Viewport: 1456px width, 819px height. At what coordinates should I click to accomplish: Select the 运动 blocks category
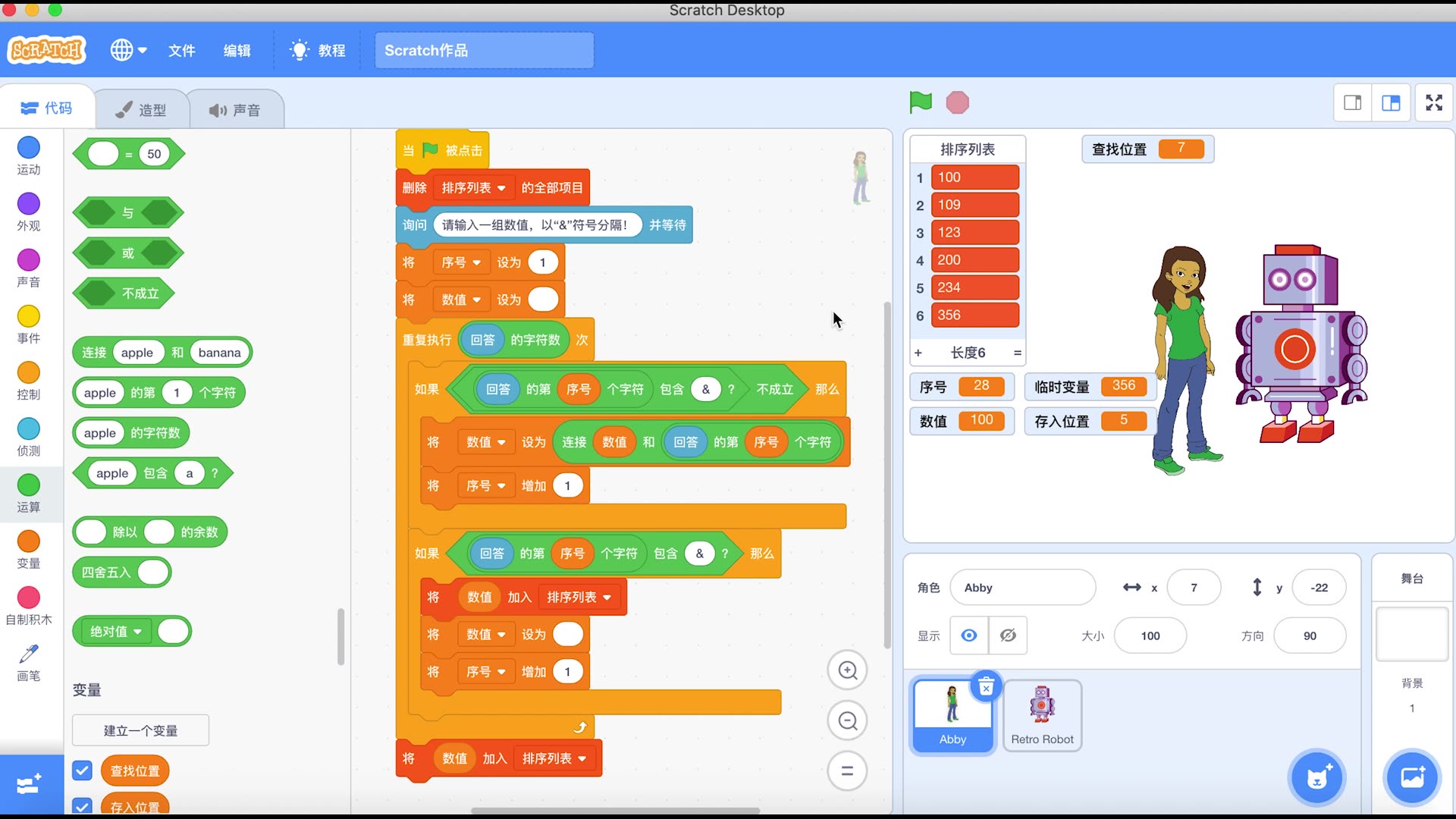pos(28,155)
